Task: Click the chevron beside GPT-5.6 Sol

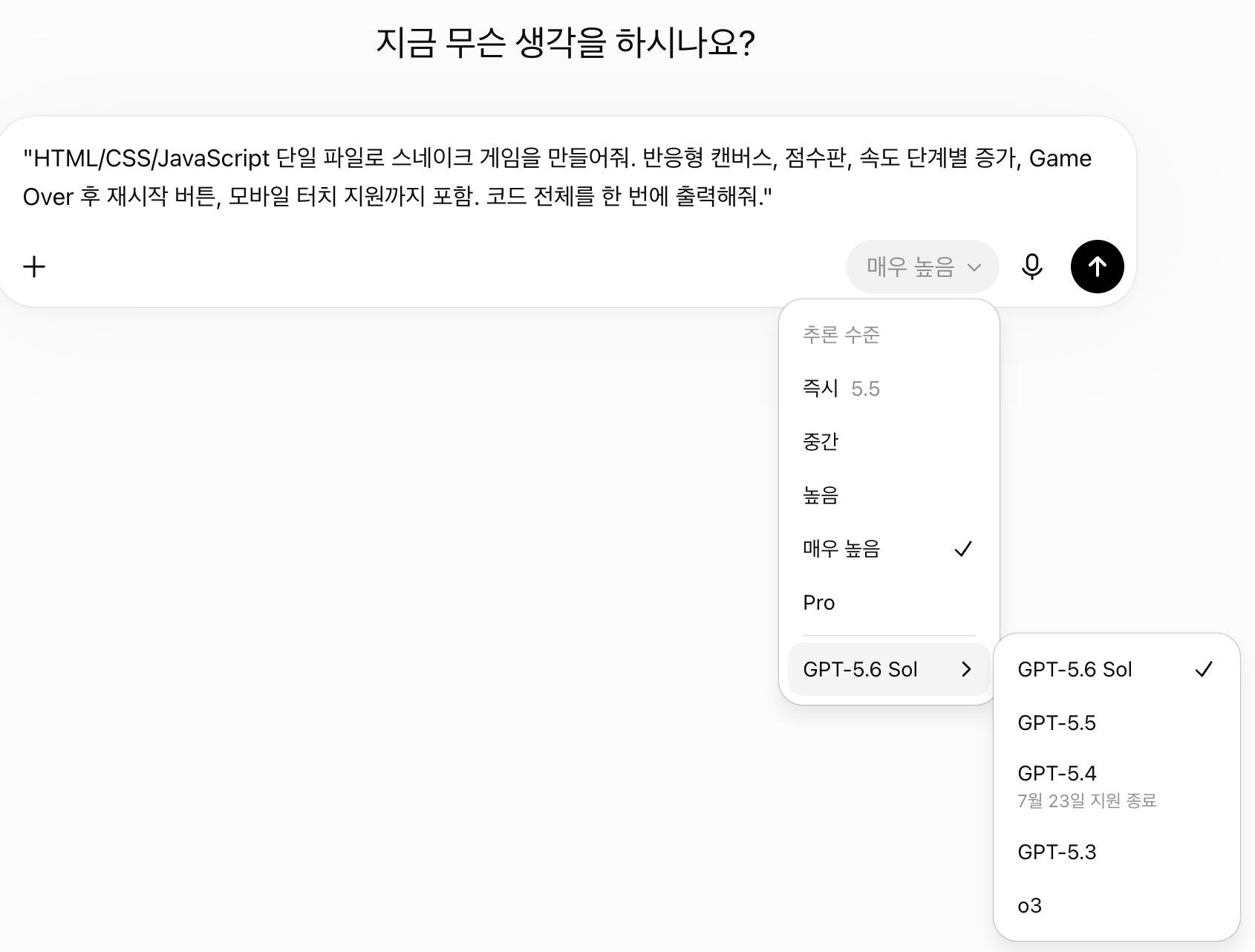Action: click(966, 669)
